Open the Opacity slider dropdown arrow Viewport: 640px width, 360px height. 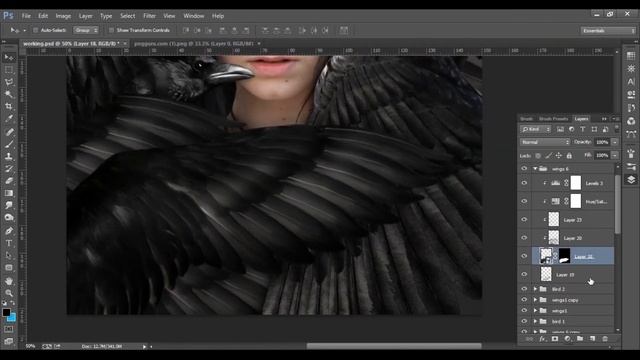click(615, 142)
